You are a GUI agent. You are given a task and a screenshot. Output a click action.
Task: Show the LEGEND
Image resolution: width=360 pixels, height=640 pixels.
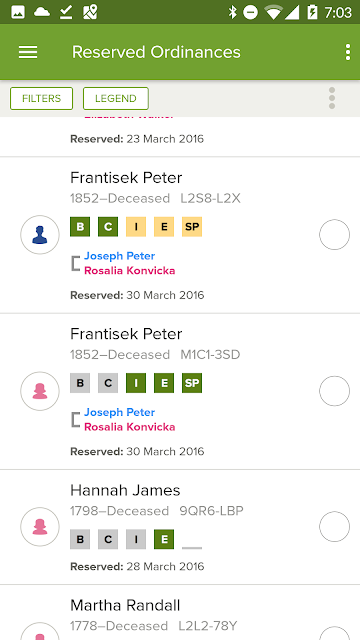click(x=116, y=98)
